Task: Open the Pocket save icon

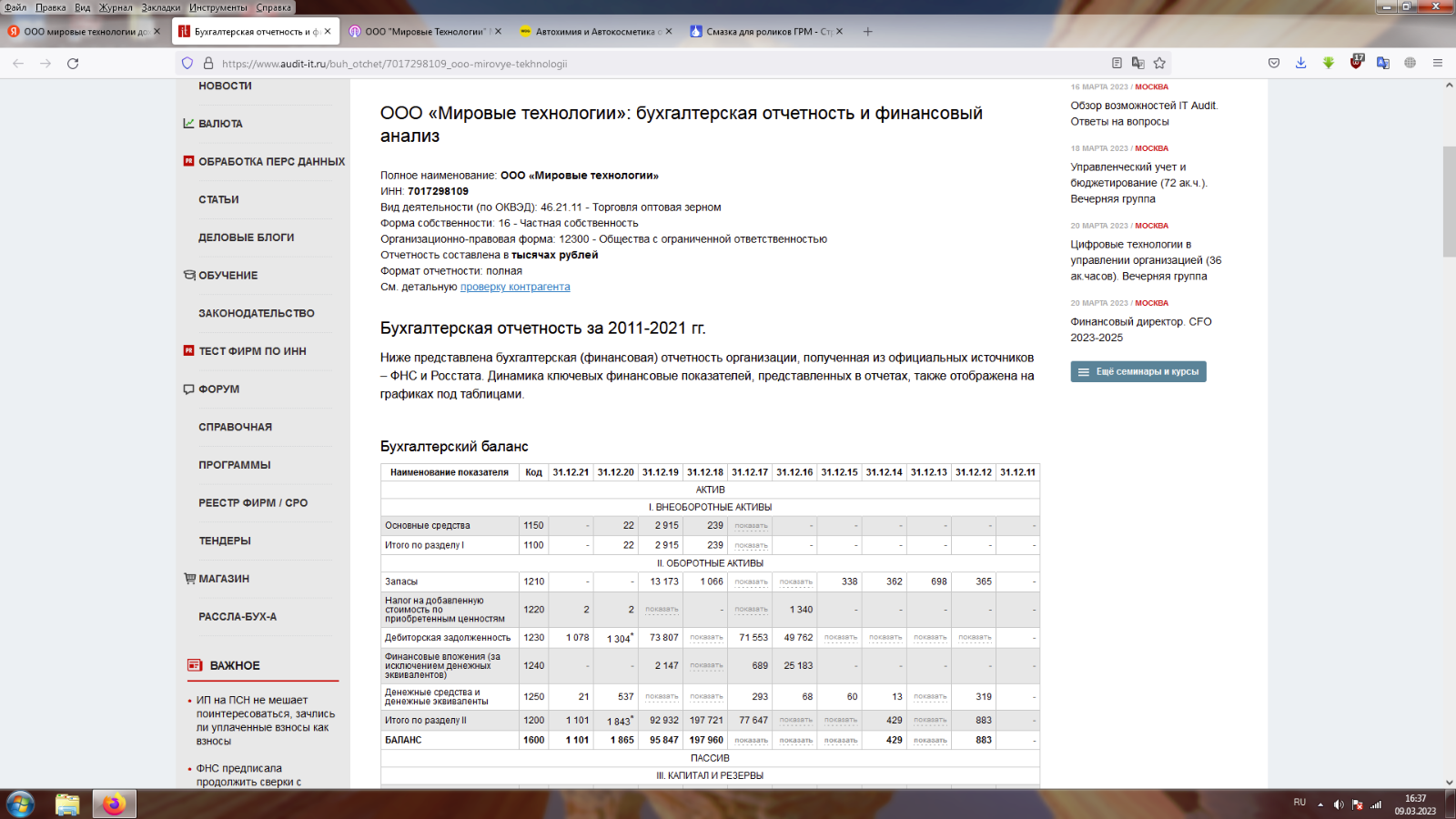Action: click(1274, 63)
